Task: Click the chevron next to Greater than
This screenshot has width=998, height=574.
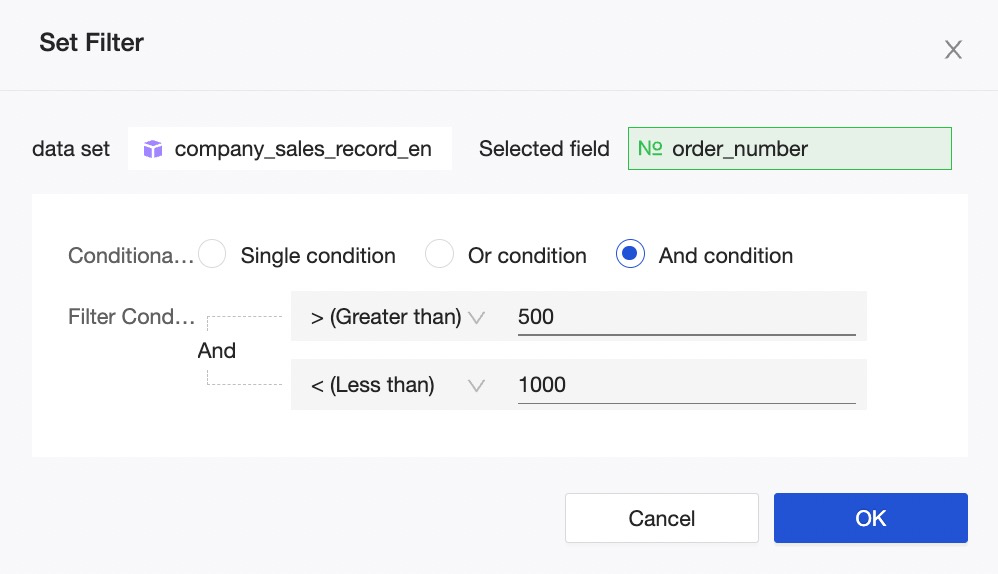Action: click(x=476, y=317)
